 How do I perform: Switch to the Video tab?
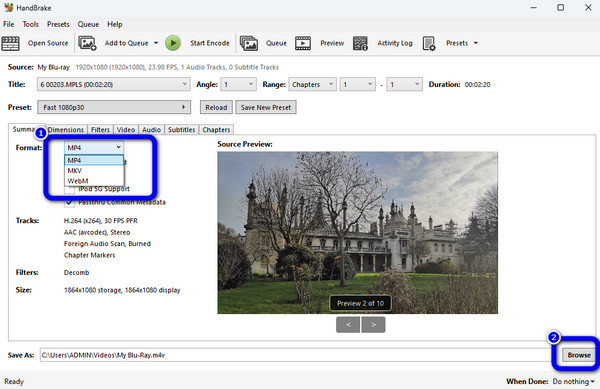126,130
